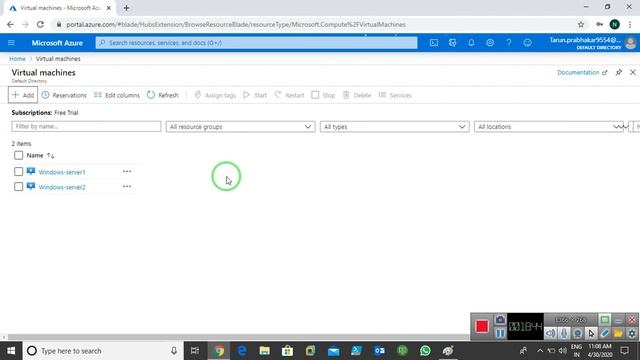
Task: Click the Microsoft Azure logo text
Action: click(57, 43)
